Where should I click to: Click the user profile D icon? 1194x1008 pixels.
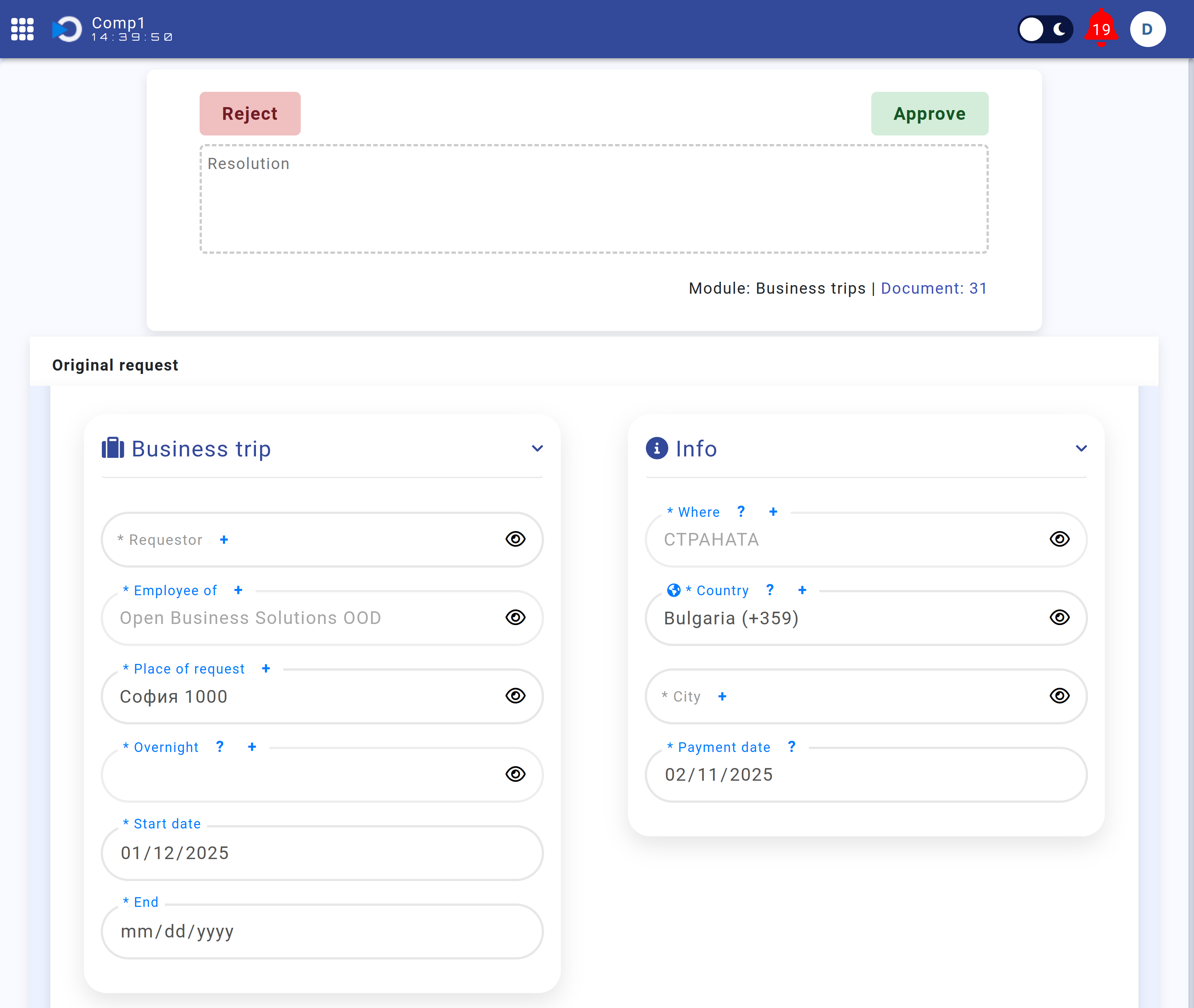coord(1148,29)
